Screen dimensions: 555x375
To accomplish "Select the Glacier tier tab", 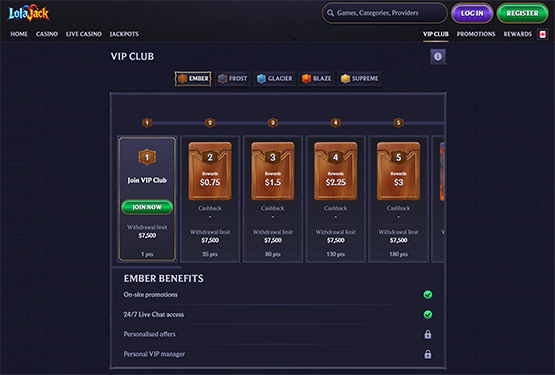I will coord(275,79).
